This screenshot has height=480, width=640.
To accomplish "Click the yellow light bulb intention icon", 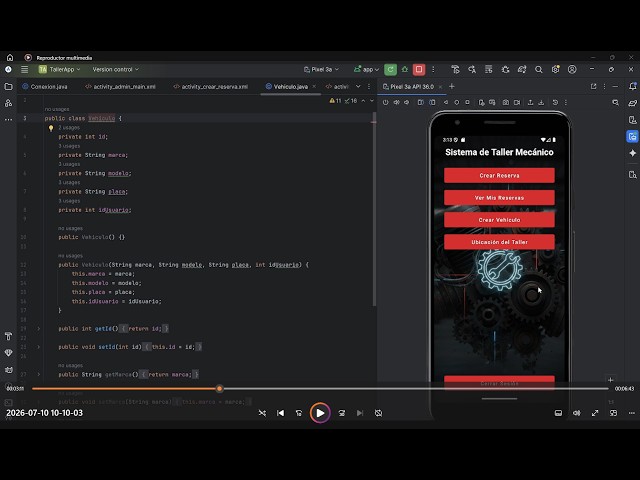I will tap(51, 128).
